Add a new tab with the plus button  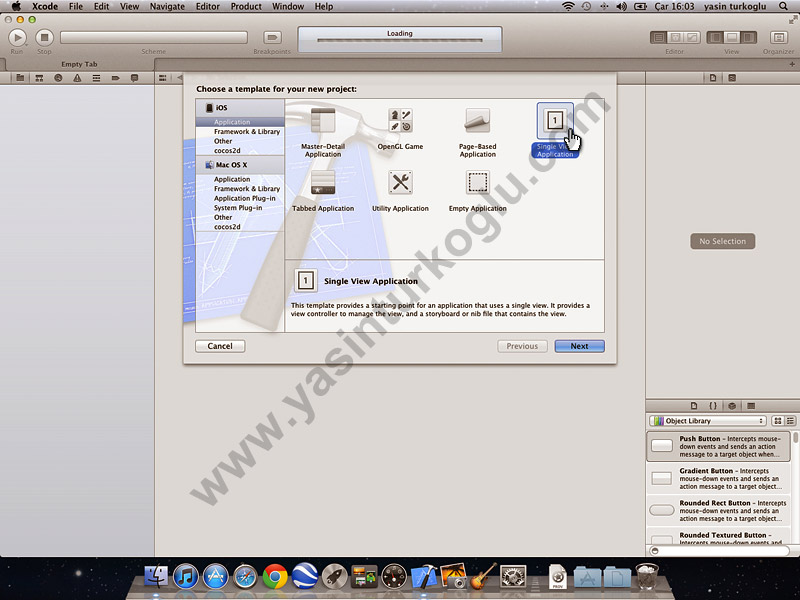coord(792,64)
